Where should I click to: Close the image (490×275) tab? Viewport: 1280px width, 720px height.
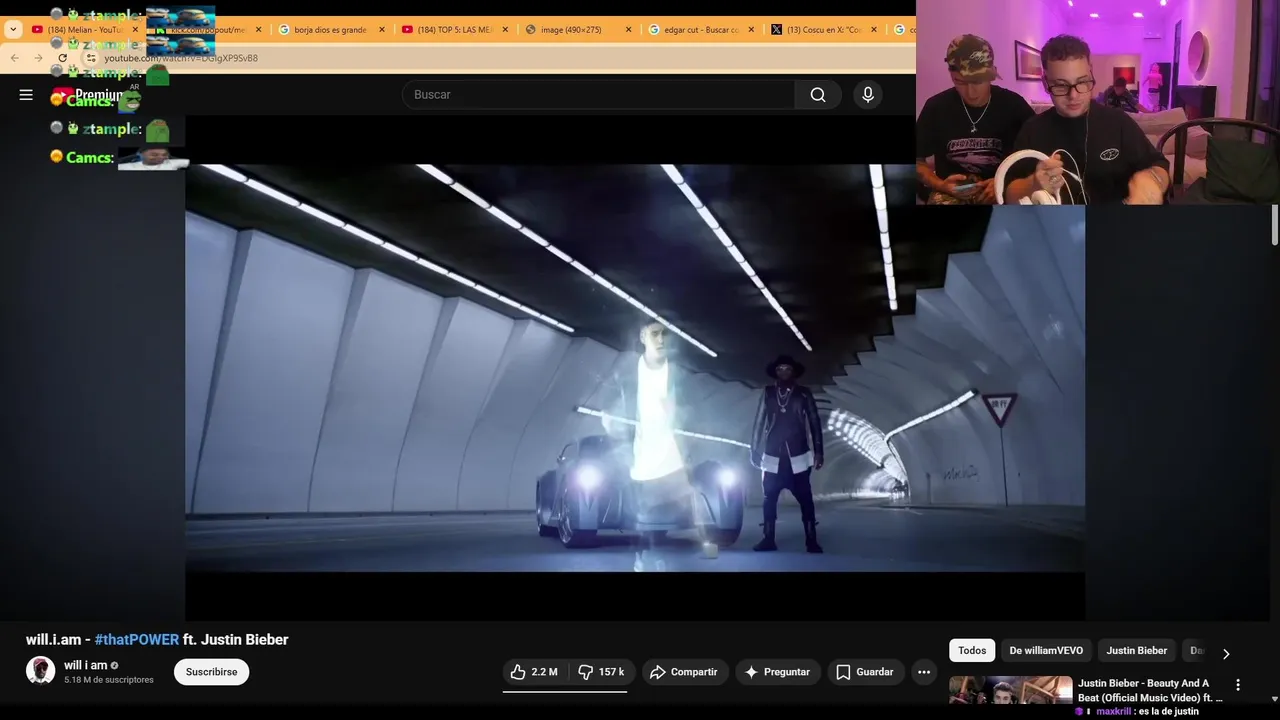628,30
